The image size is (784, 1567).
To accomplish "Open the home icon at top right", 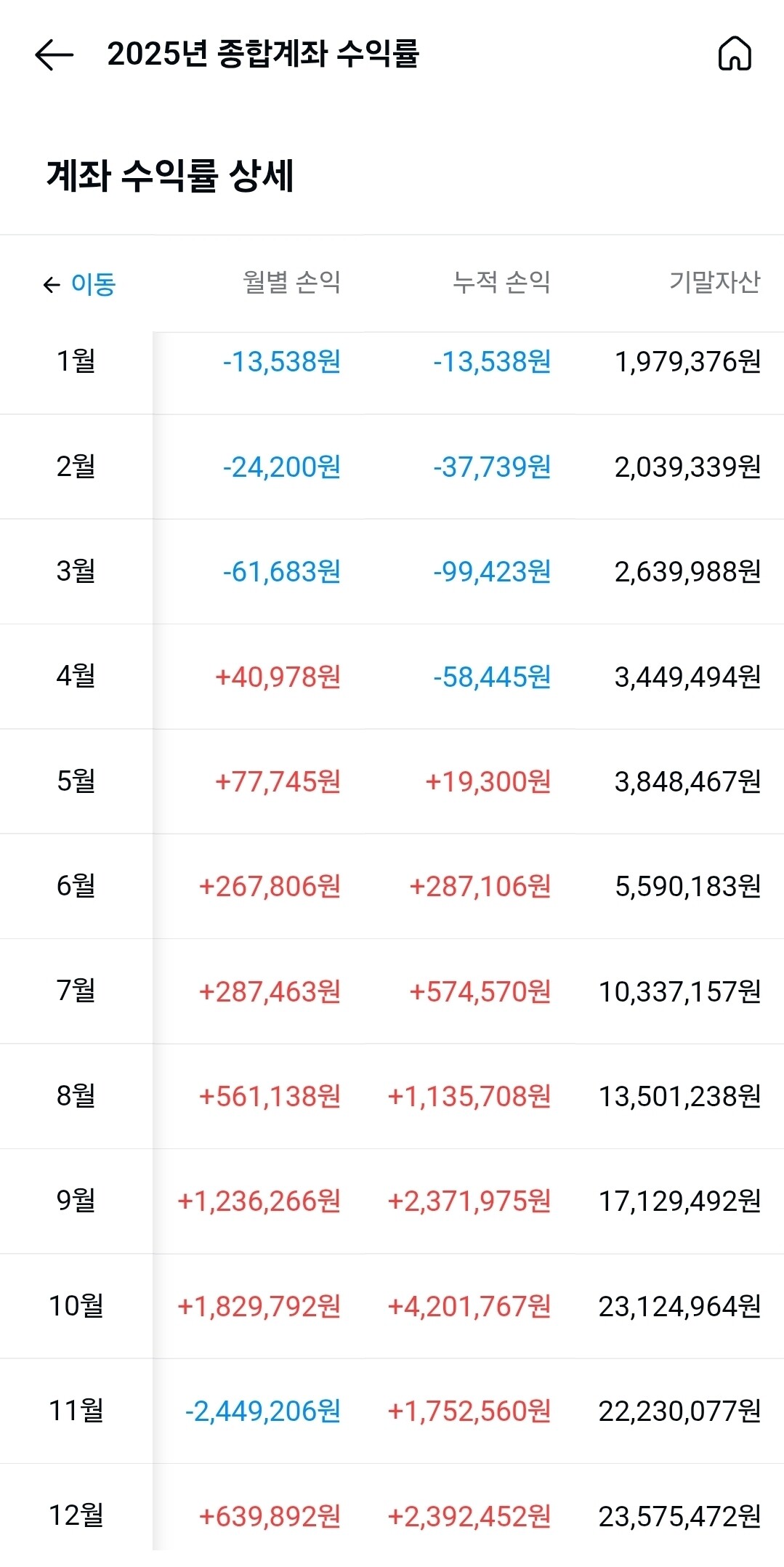I will 735,54.
